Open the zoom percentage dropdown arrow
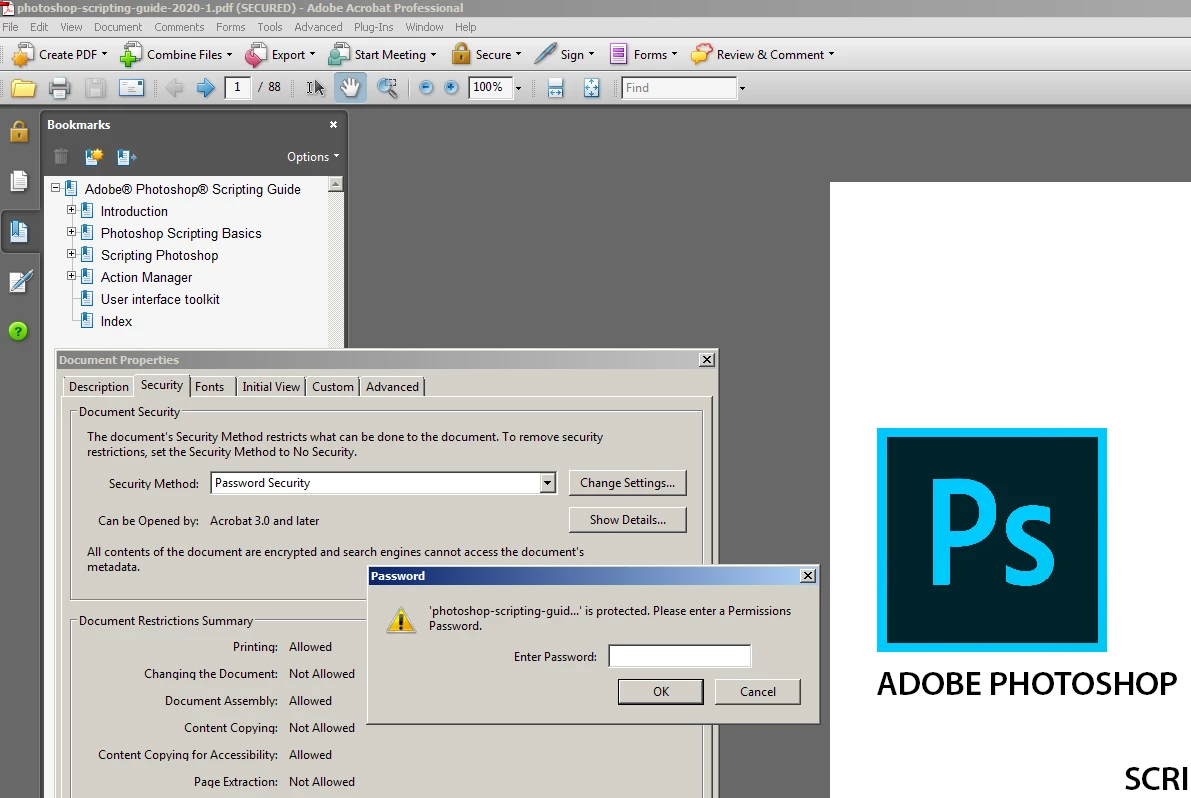1191x798 pixels. 519,88
